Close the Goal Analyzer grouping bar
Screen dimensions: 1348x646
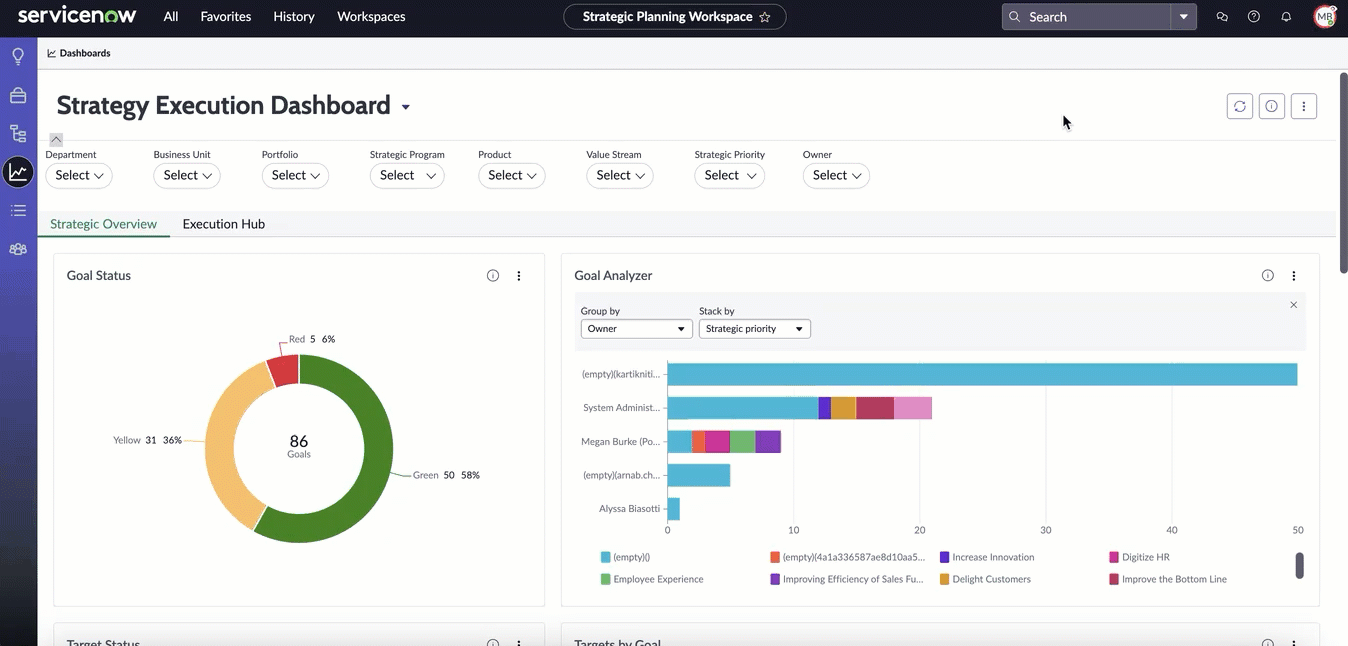(1294, 305)
